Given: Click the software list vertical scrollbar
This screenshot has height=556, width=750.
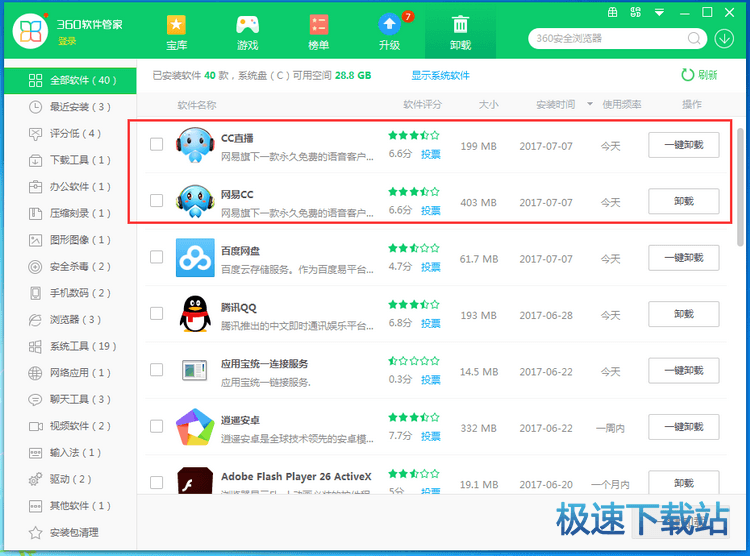Looking at the screenshot, I should pyautogui.click(x=741, y=187).
